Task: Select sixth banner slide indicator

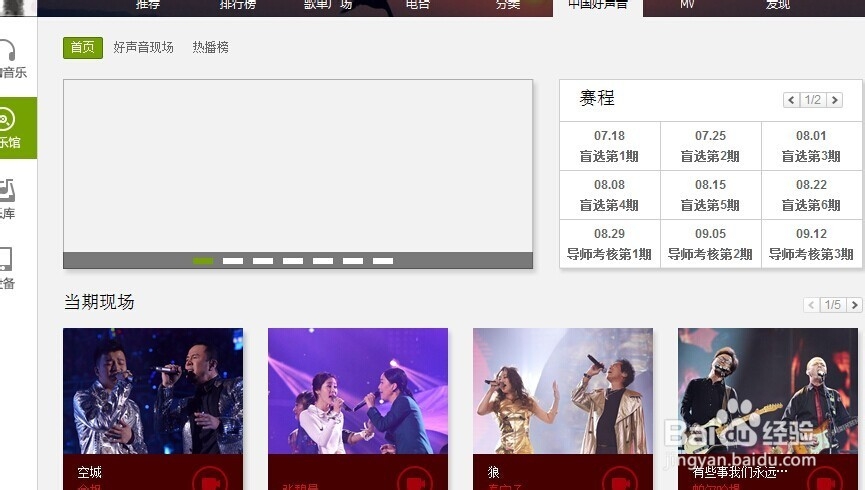Action: click(353, 261)
